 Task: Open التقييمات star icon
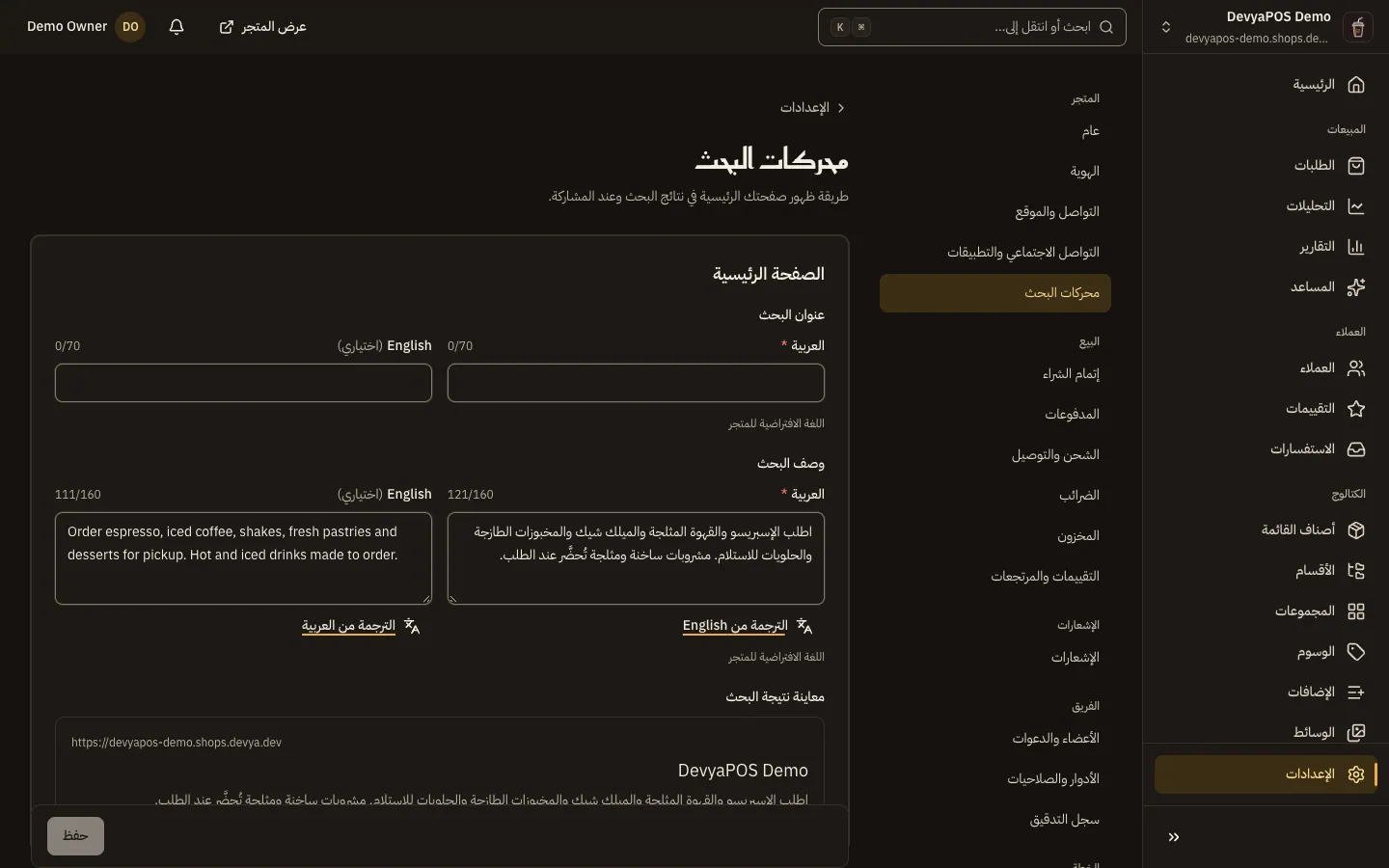[x=1356, y=409]
